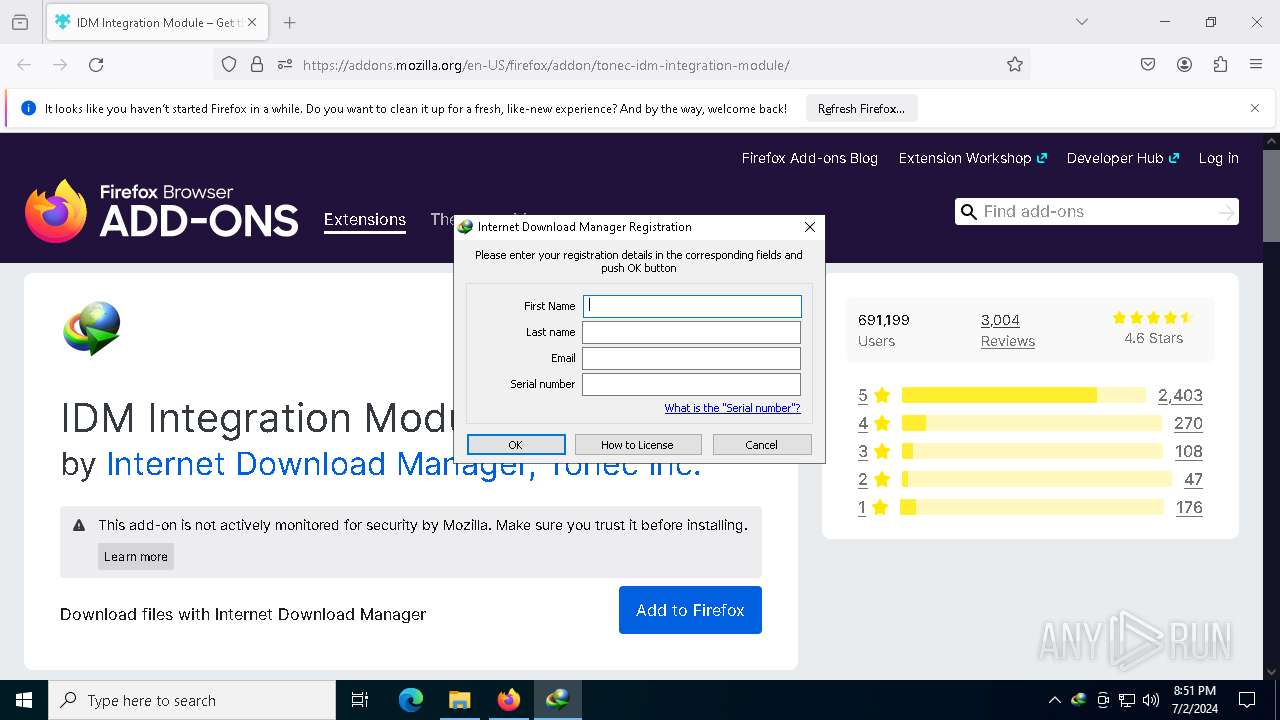Bookmark this page with star icon
Viewport: 1280px width, 720px height.
point(1015,65)
